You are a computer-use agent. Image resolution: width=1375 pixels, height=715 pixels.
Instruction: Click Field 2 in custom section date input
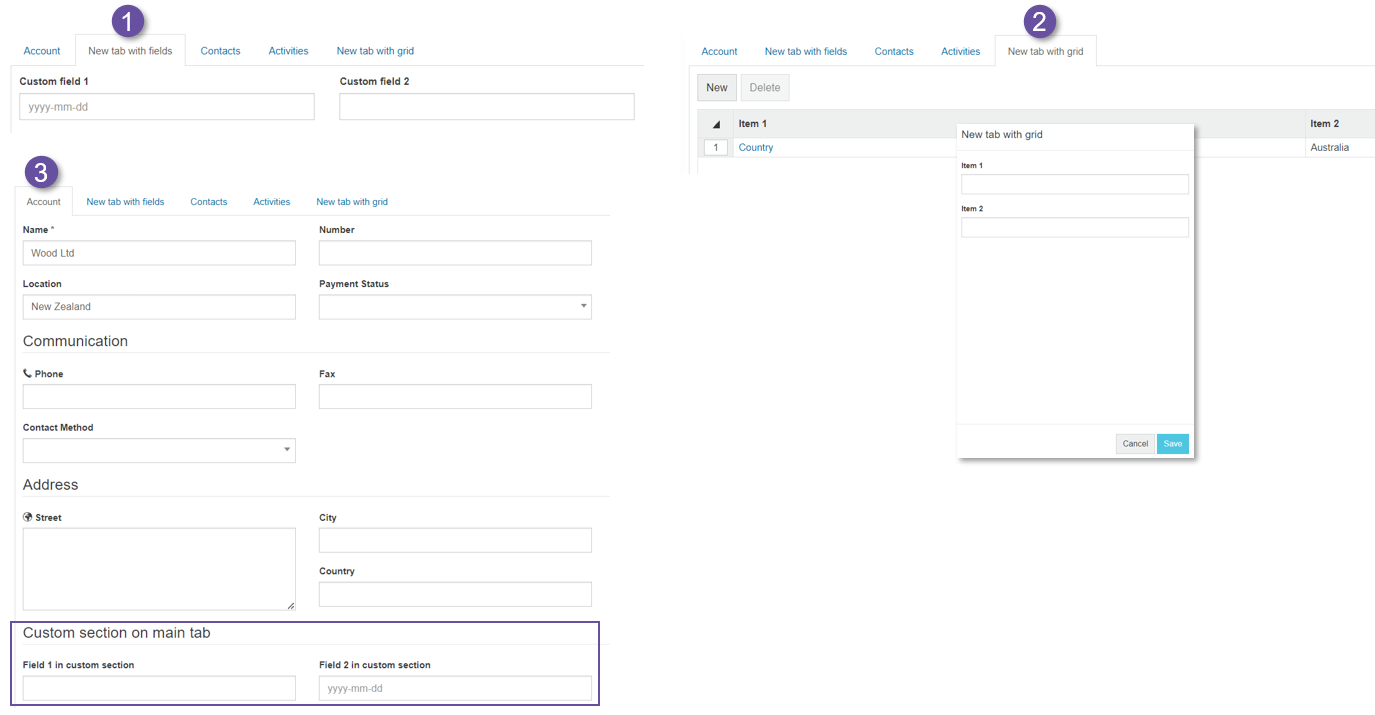pyautogui.click(x=455, y=688)
